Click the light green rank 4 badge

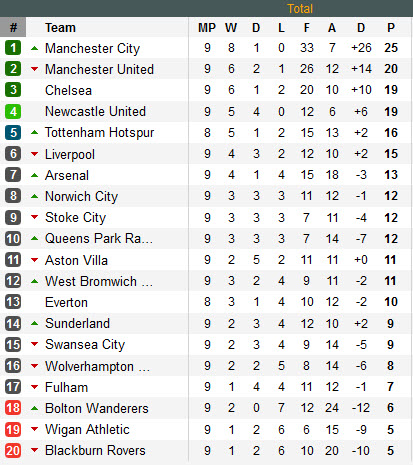(13, 111)
